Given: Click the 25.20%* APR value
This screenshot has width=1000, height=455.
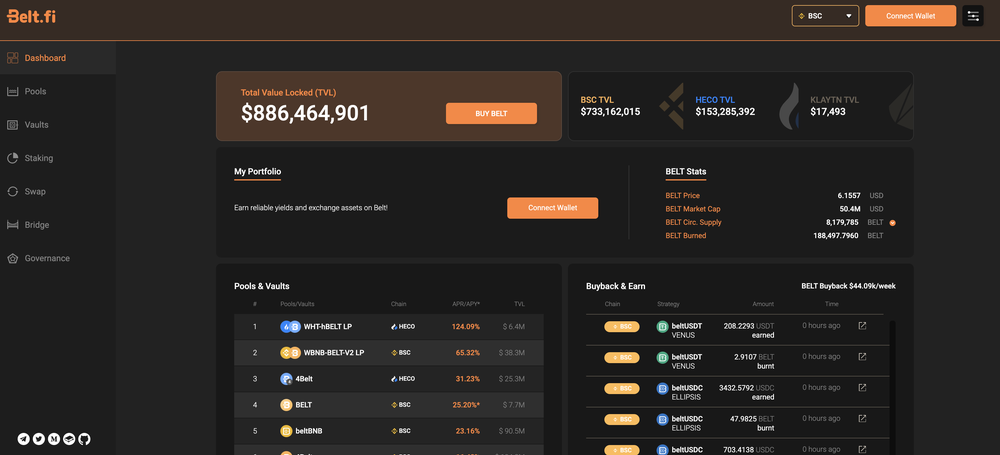Looking at the screenshot, I should tap(466, 405).
